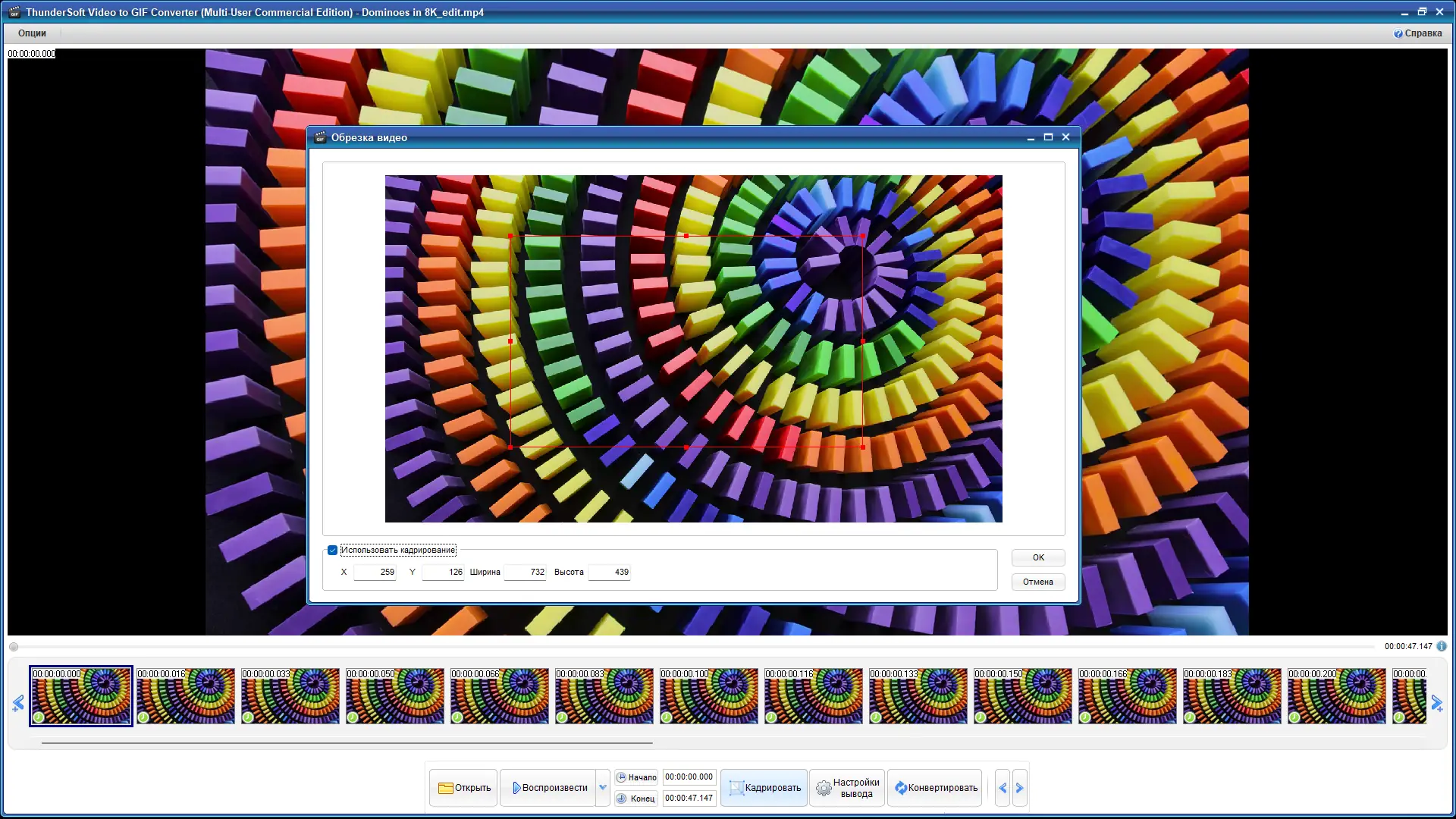Open the Опции menu
Screen dimensions: 1456x819
click(32, 33)
